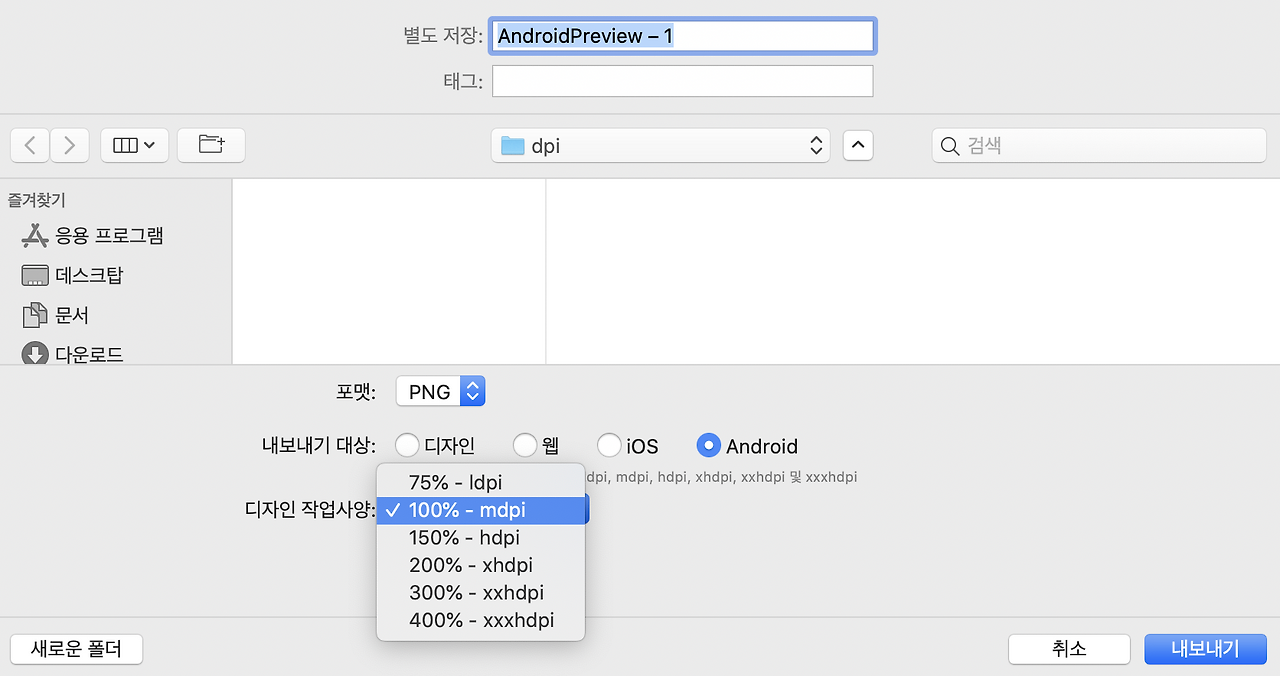The image size is (1280, 676).
Task: Select the Android export target
Action: (709, 445)
